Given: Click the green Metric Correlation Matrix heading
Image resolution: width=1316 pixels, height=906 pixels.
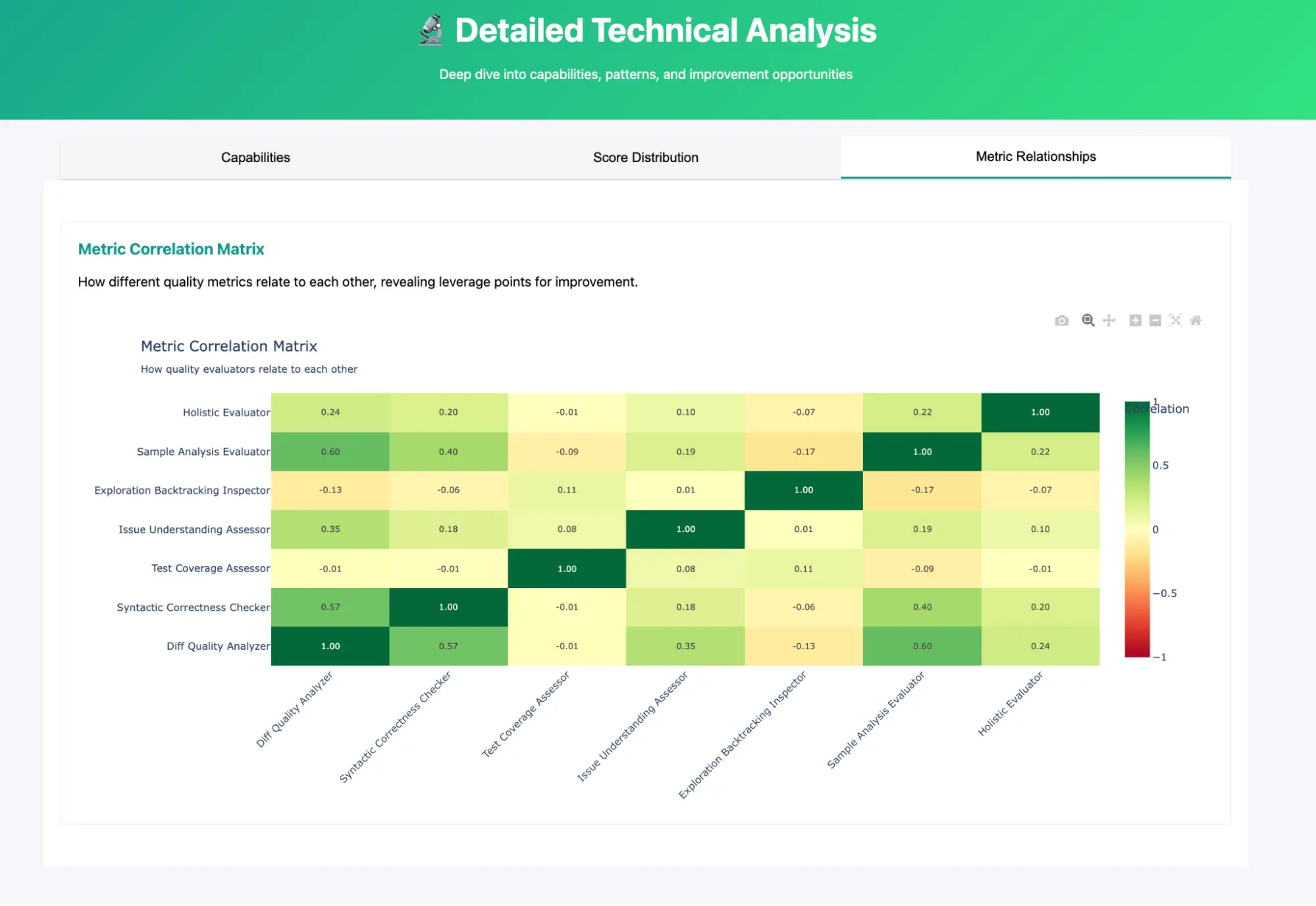Looking at the screenshot, I should [171, 249].
